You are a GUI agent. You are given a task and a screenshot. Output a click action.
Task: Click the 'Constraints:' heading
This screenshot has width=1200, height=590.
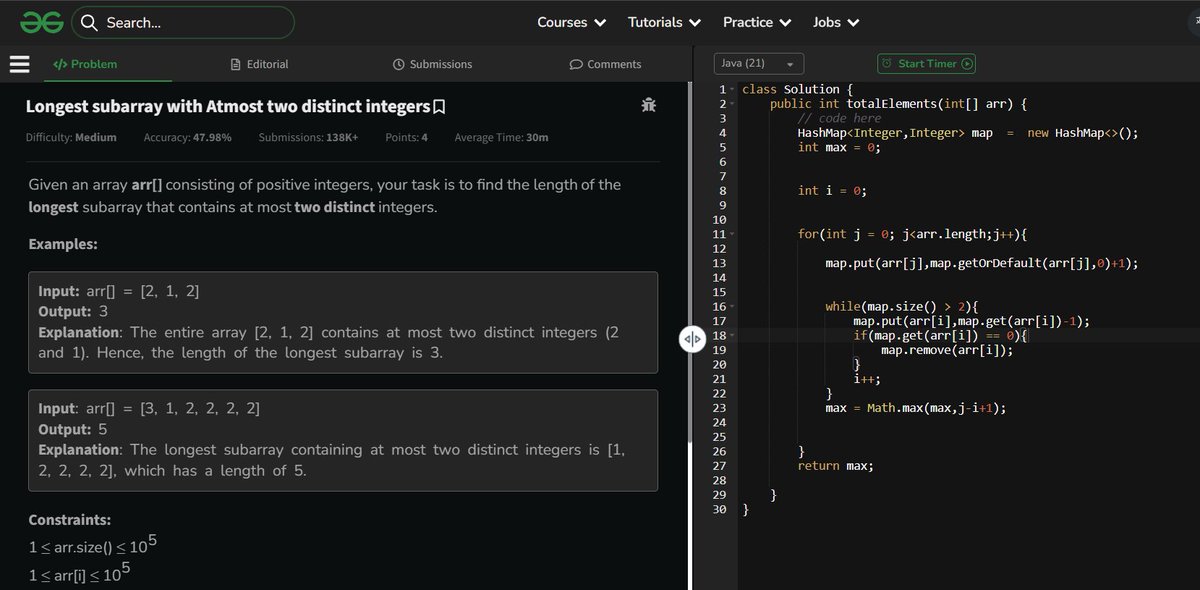tap(69, 520)
